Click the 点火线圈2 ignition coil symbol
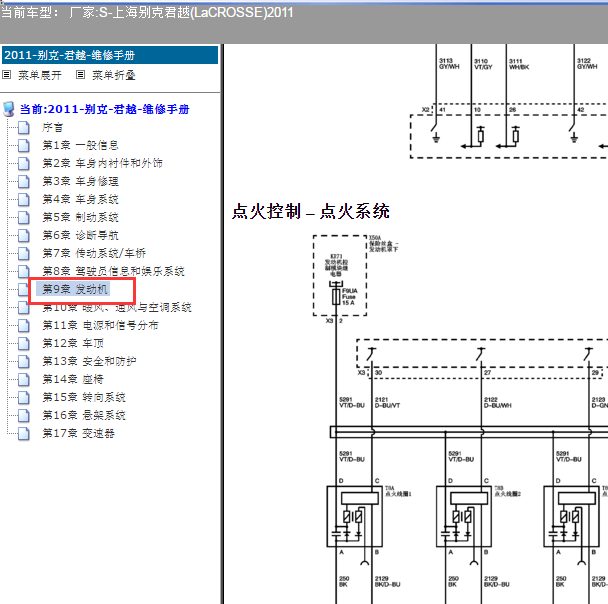This screenshot has height=604, width=608. coord(464,516)
